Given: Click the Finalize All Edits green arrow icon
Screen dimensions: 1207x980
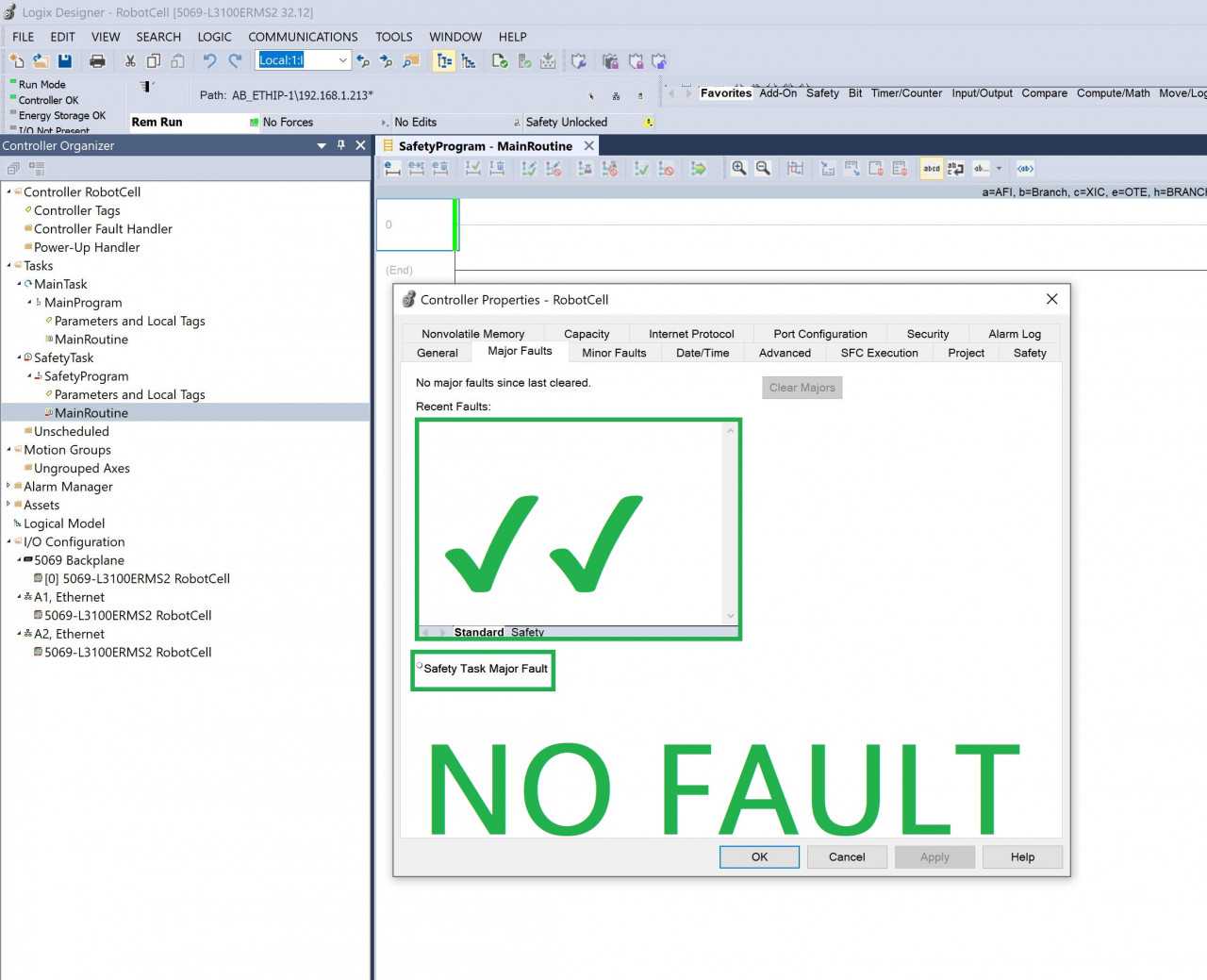Looking at the screenshot, I should click(x=699, y=168).
